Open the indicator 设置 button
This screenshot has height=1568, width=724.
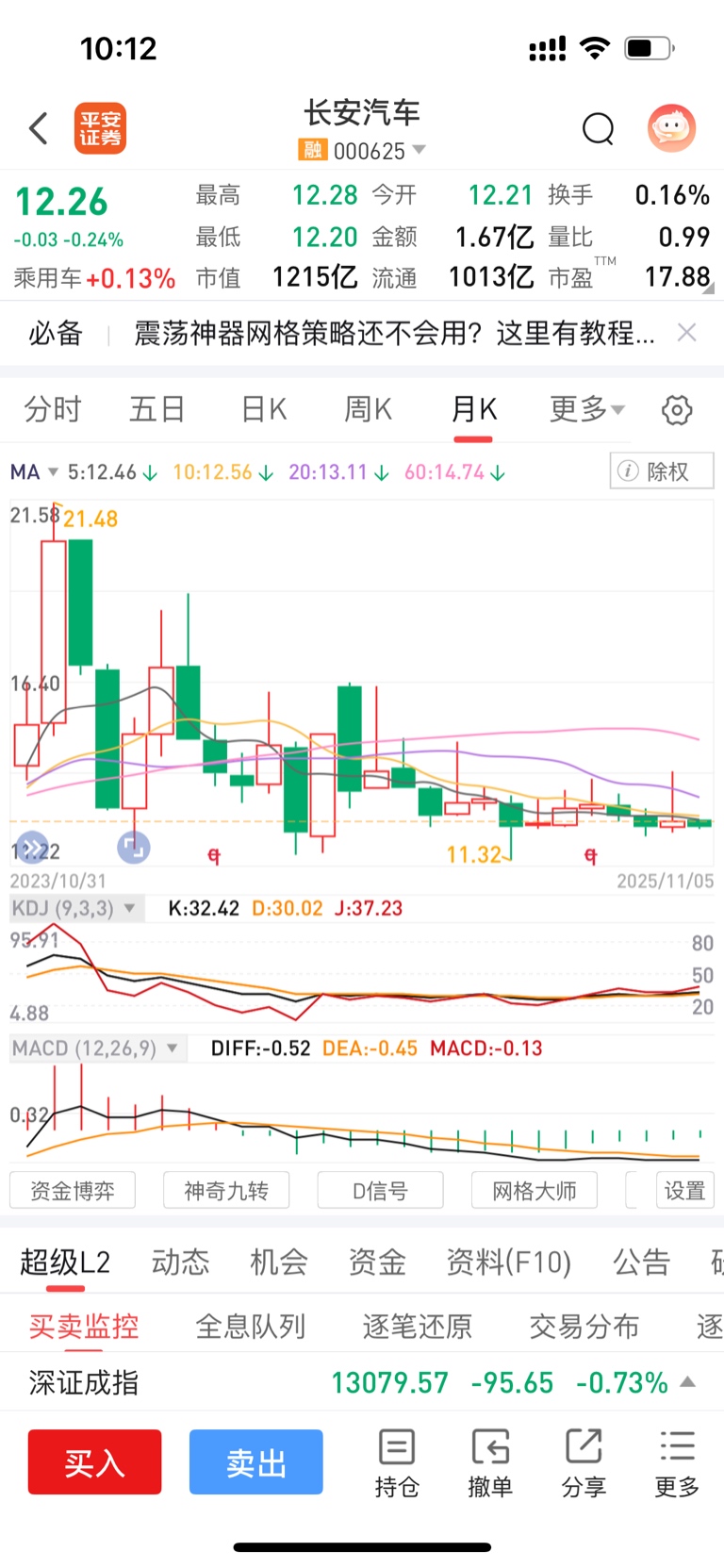[x=685, y=1191]
